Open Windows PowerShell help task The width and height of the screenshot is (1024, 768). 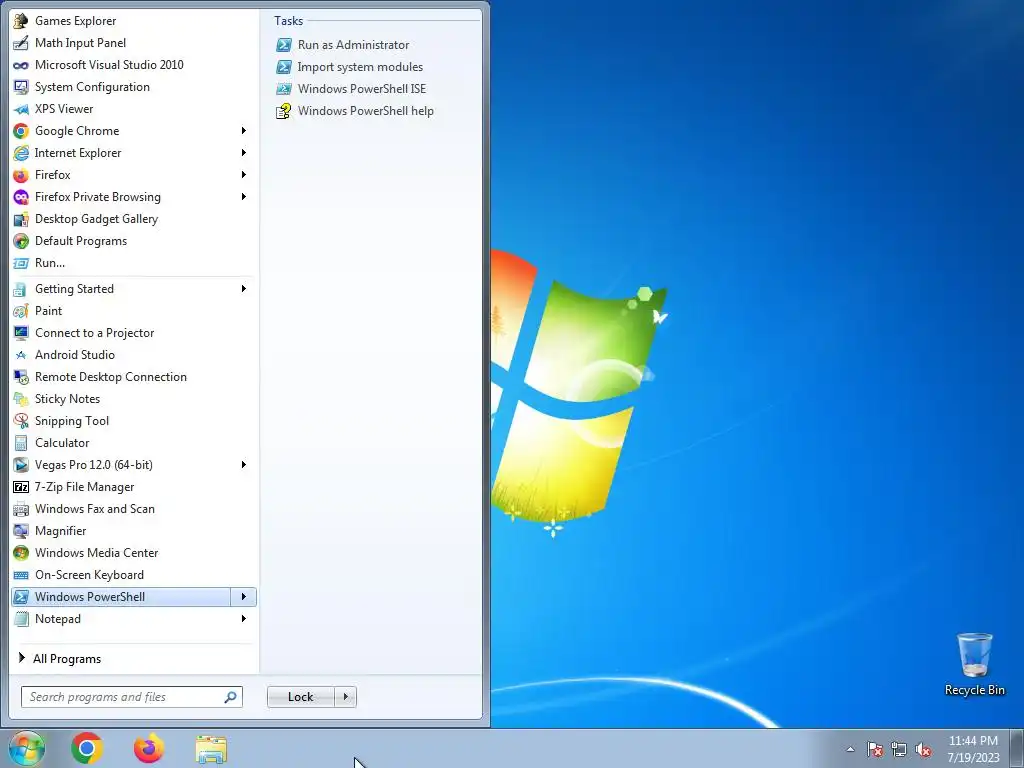355,111
